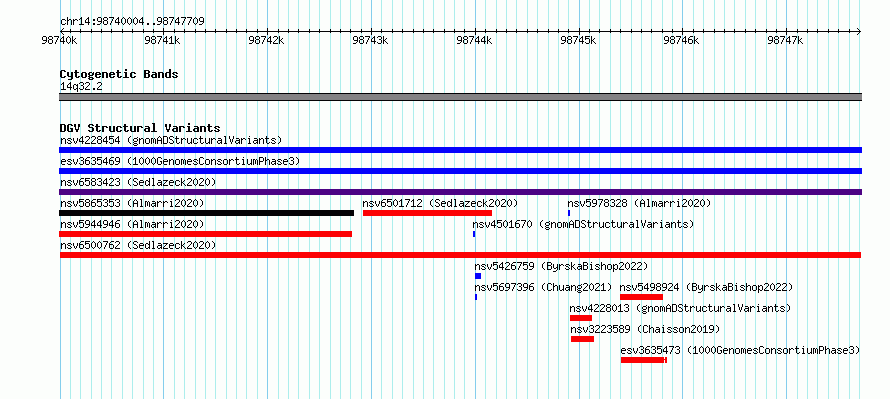Open nsv3223589 Chaisson2019 label
Screen dimensions: 890x399
click(x=645, y=329)
